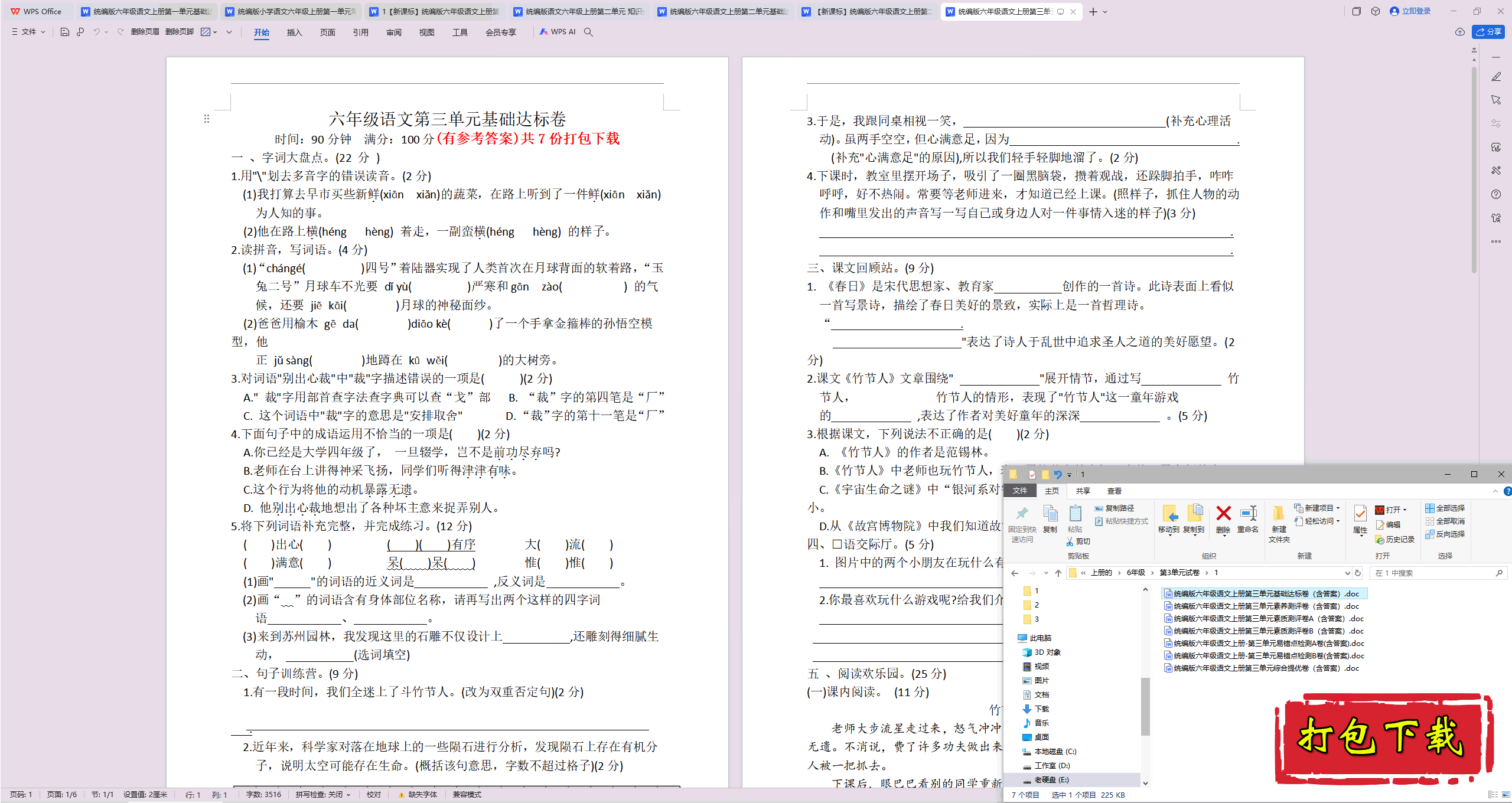Click Explorer Up-one-level arrow

(x=1058, y=573)
